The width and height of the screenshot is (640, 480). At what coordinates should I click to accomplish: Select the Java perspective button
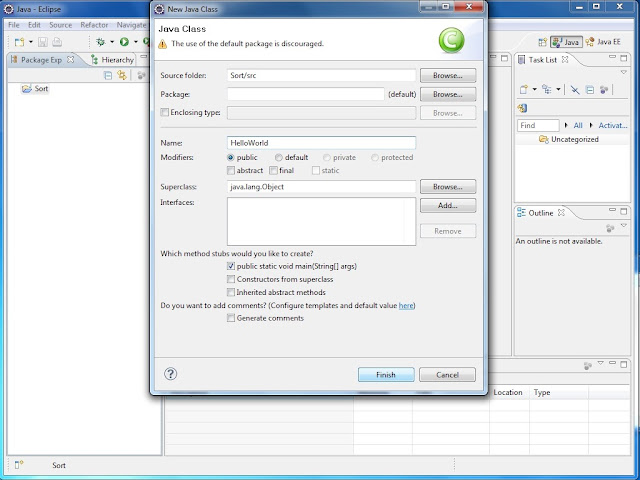click(x=566, y=42)
